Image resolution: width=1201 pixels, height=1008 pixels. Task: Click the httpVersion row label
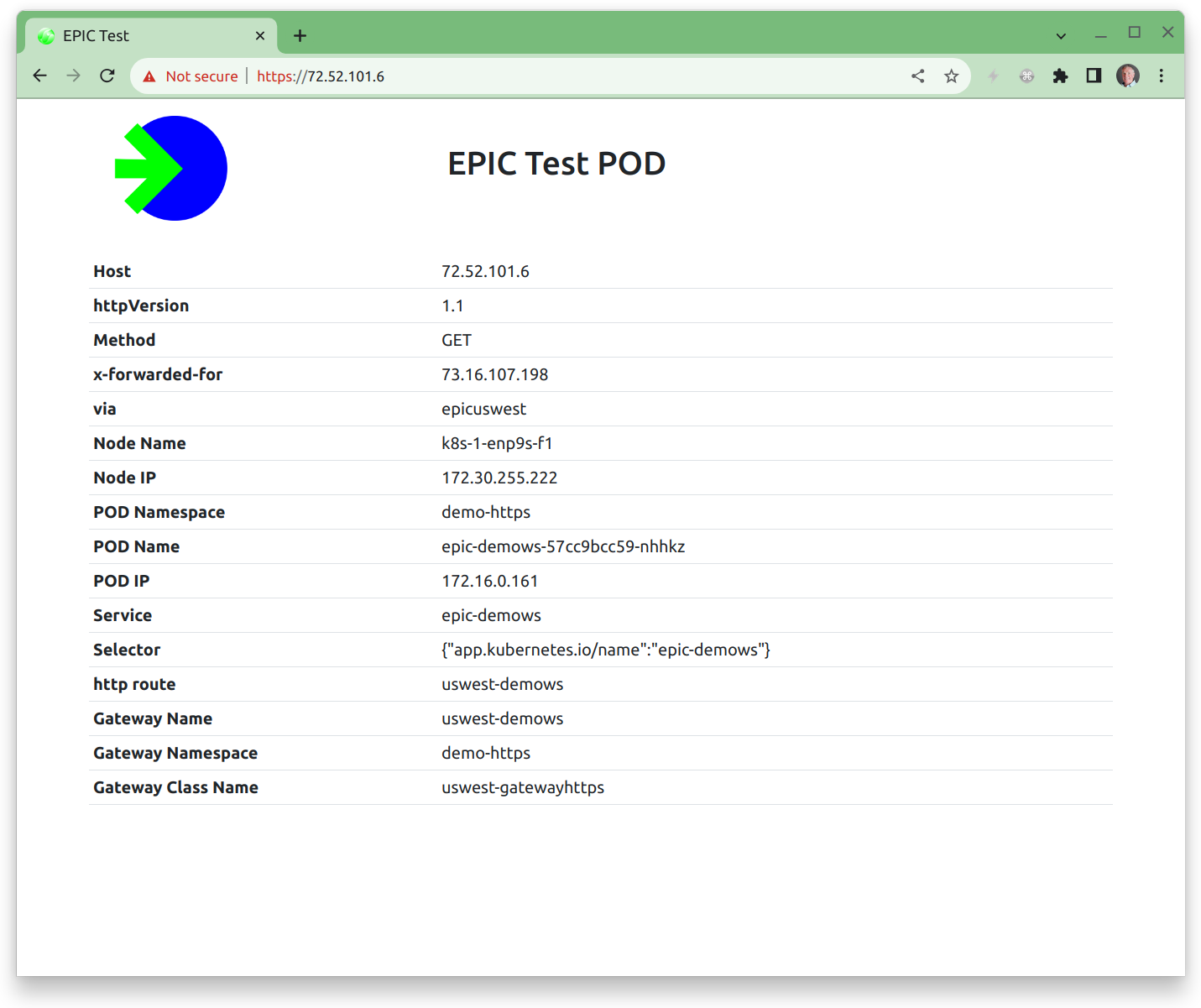click(x=141, y=306)
